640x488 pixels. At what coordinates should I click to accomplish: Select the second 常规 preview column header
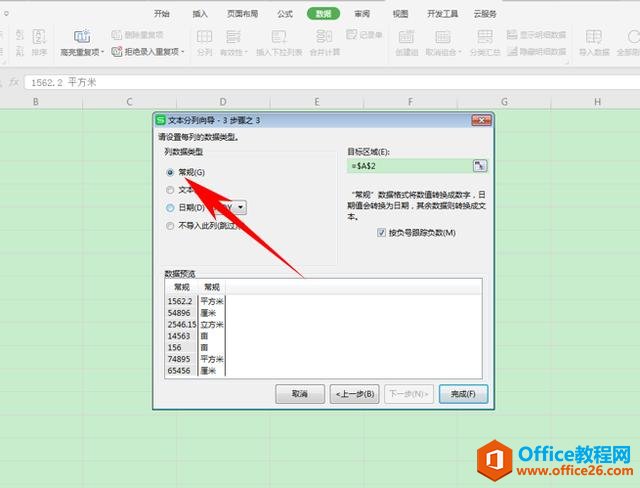coord(212,287)
